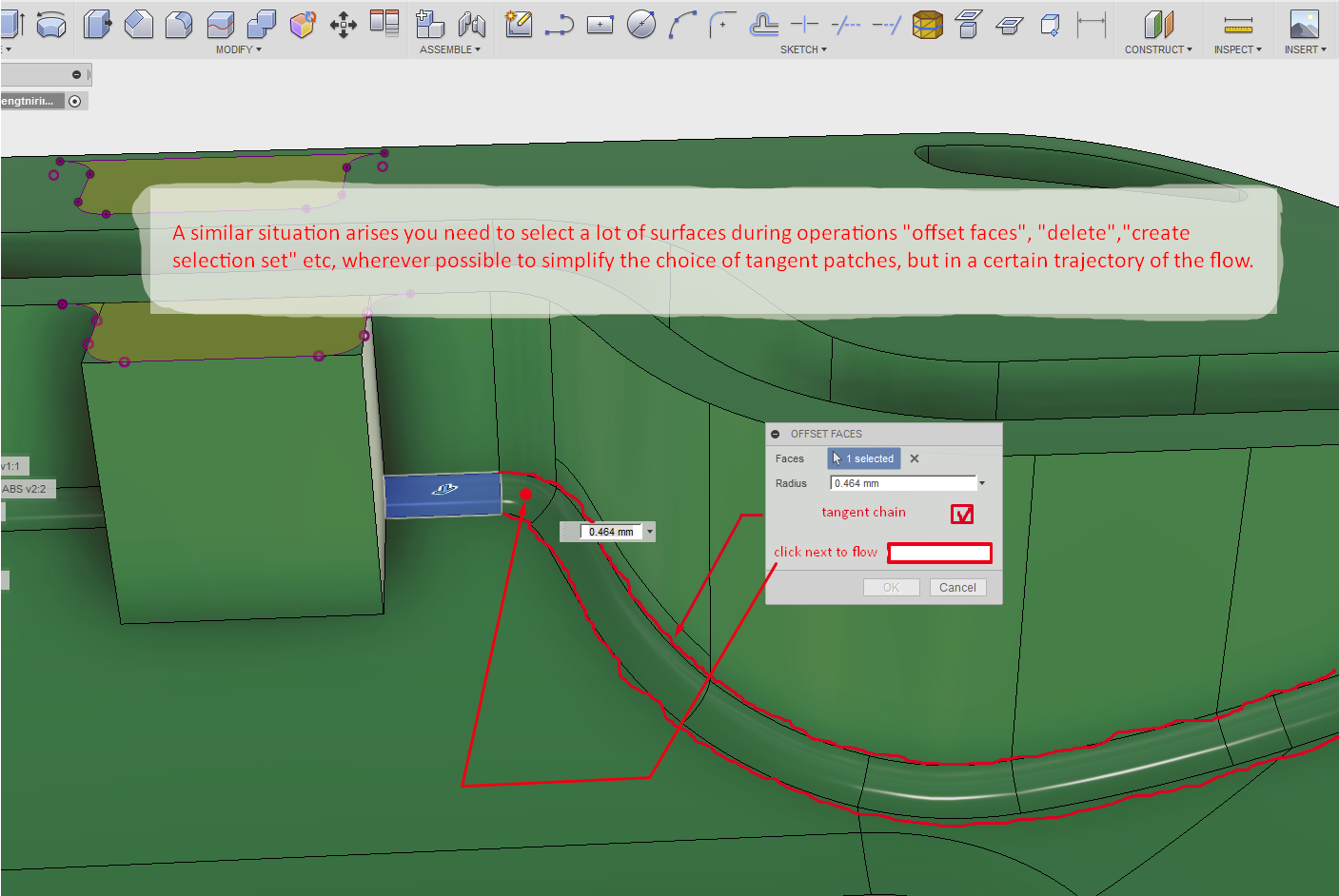1339x896 pixels.
Task: Open the INSERT dropdown menu
Action: [x=1305, y=49]
